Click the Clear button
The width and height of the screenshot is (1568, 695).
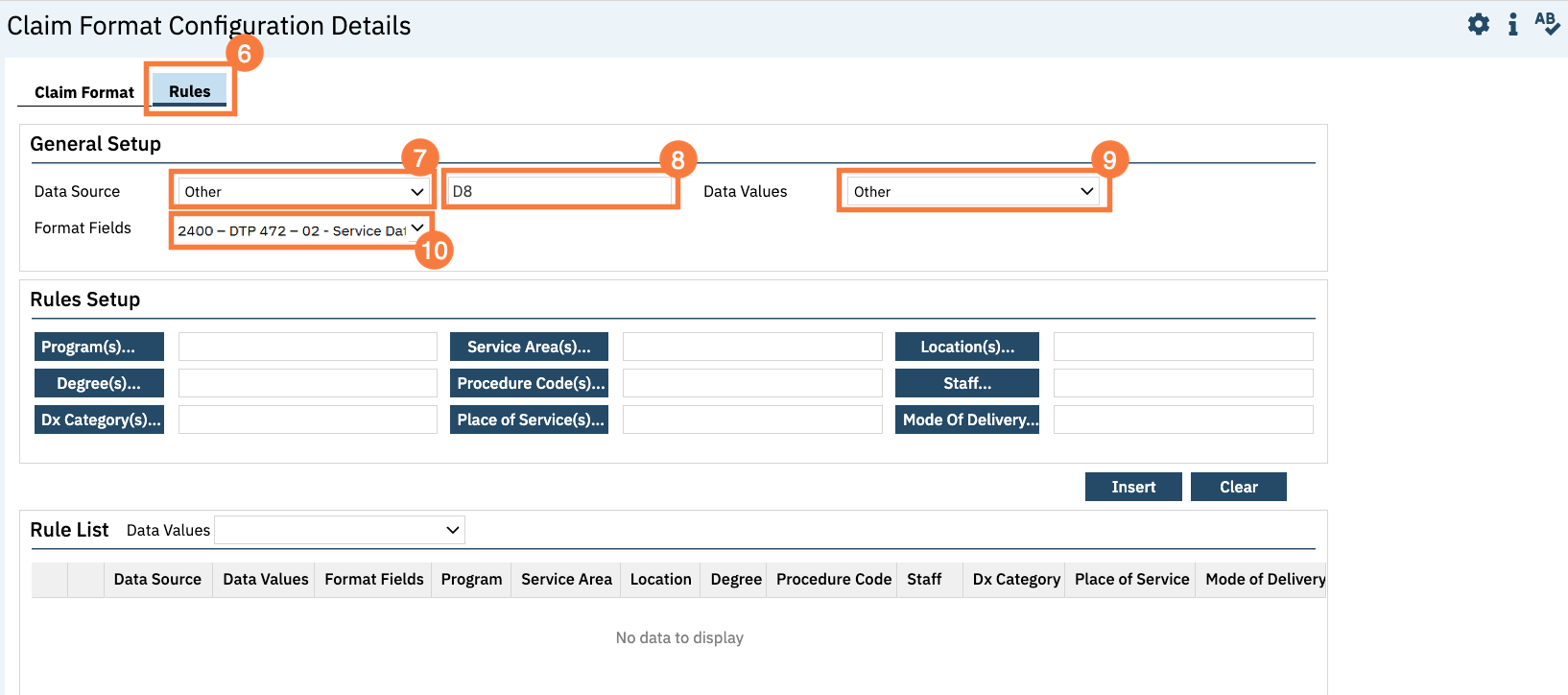[1238, 487]
